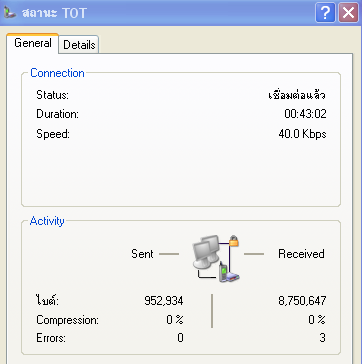Image resolution: width=362 pixels, height=364 pixels.
Task: Switch to the Details tab
Action: point(79,45)
